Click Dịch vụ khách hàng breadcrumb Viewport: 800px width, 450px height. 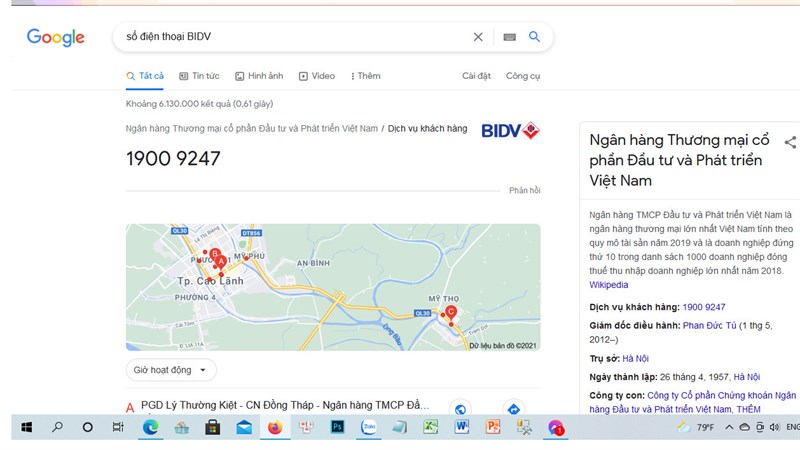(x=428, y=129)
